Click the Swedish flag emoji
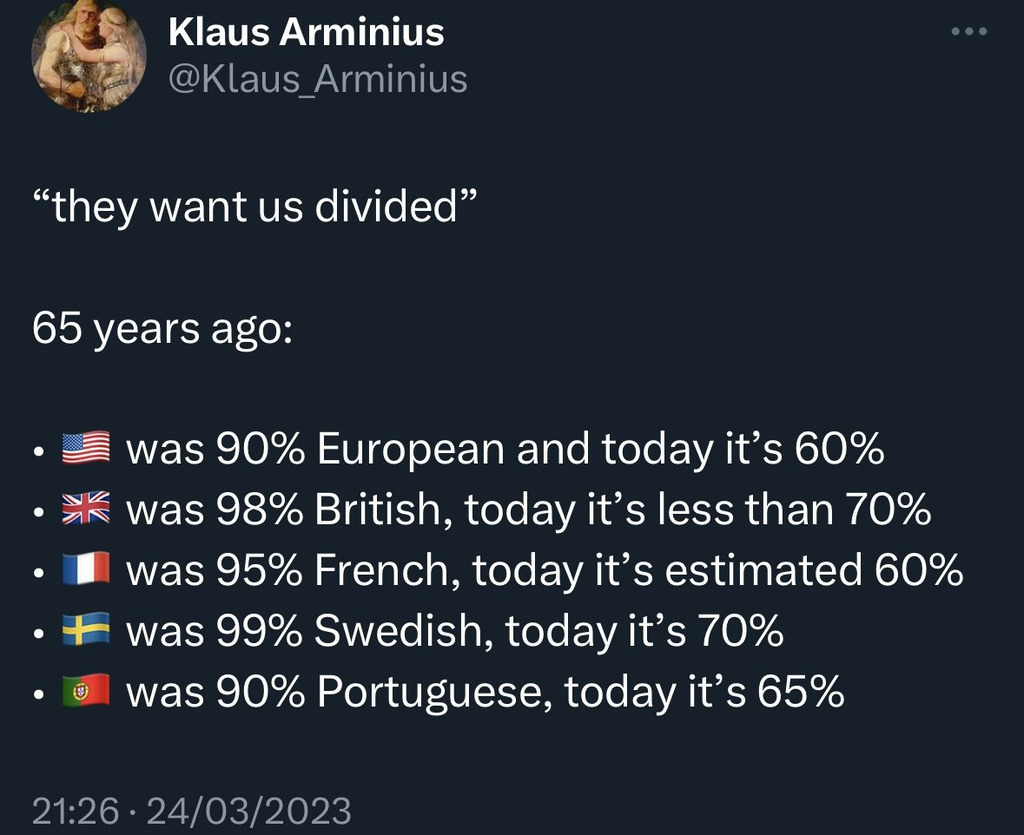The image size is (1024, 835). tap(86, 630)
